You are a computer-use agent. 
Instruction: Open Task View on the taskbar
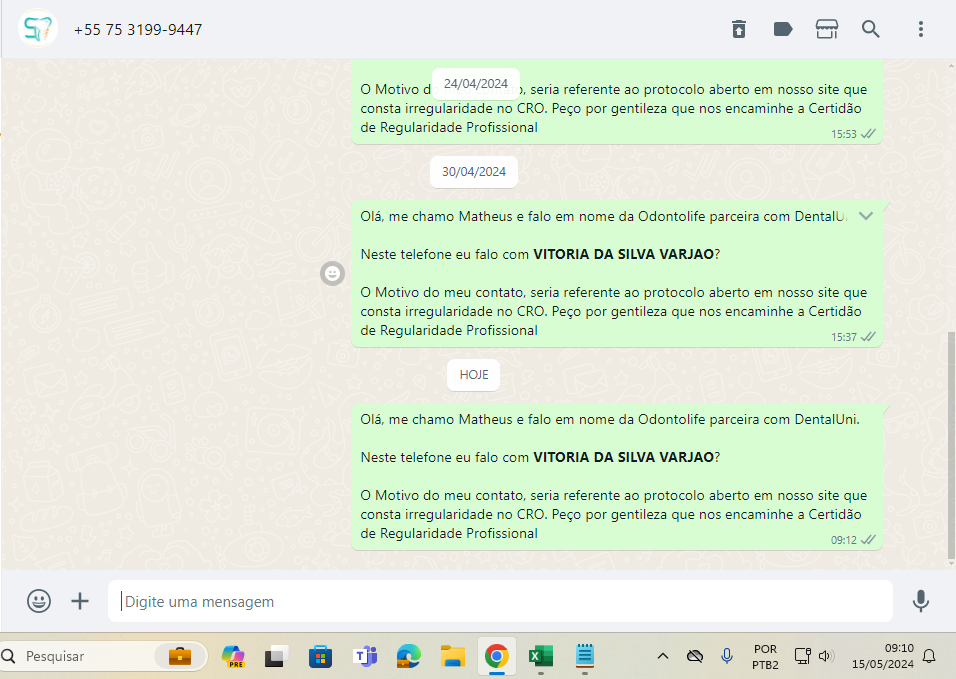click(276, 656)
